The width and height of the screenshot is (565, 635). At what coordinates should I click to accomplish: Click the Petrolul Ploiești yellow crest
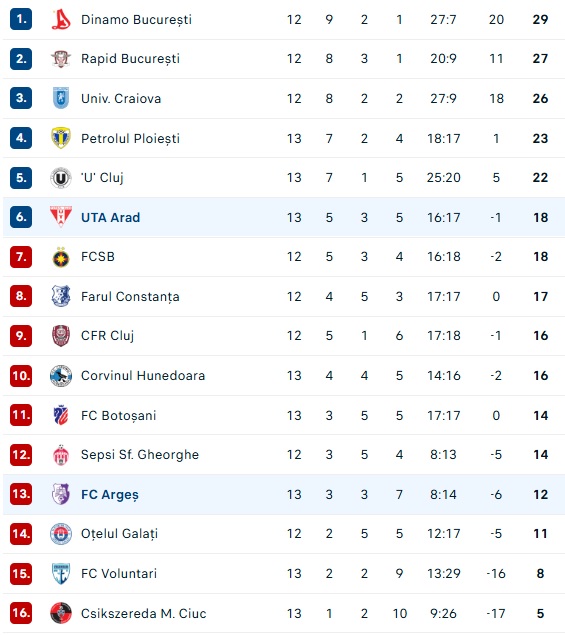[x=61, y=138]
